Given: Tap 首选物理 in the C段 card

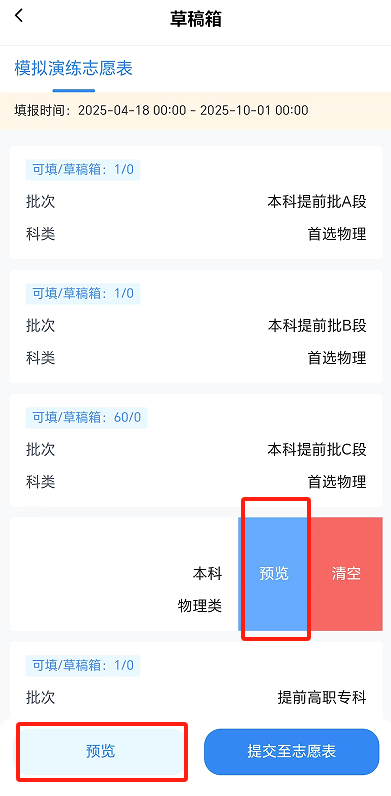Looking at the screenshot, I should (337, 481).
